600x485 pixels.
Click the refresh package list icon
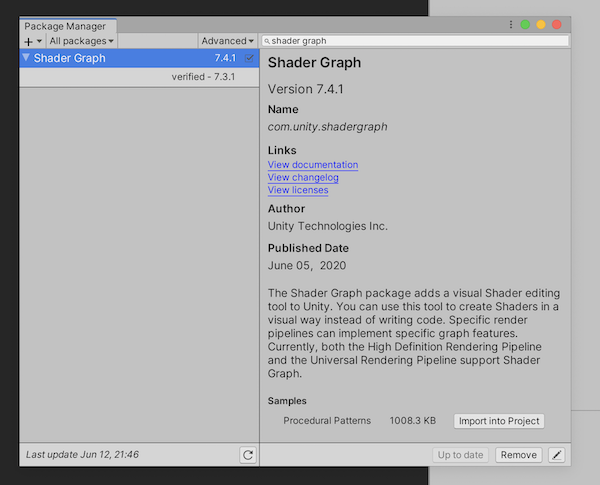click(x=248, y=455)
